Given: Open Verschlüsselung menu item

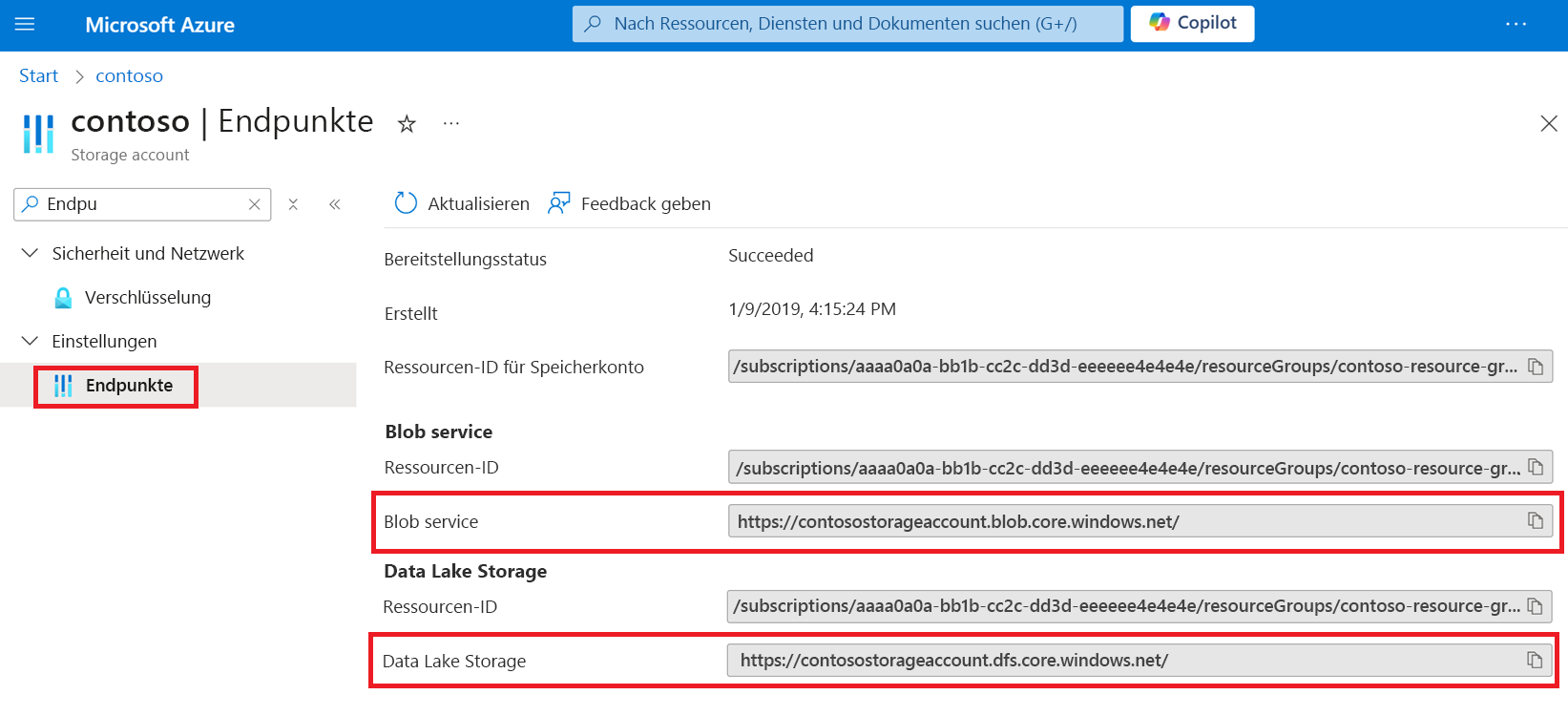Looking at the screenshot, I should point(148,298).
